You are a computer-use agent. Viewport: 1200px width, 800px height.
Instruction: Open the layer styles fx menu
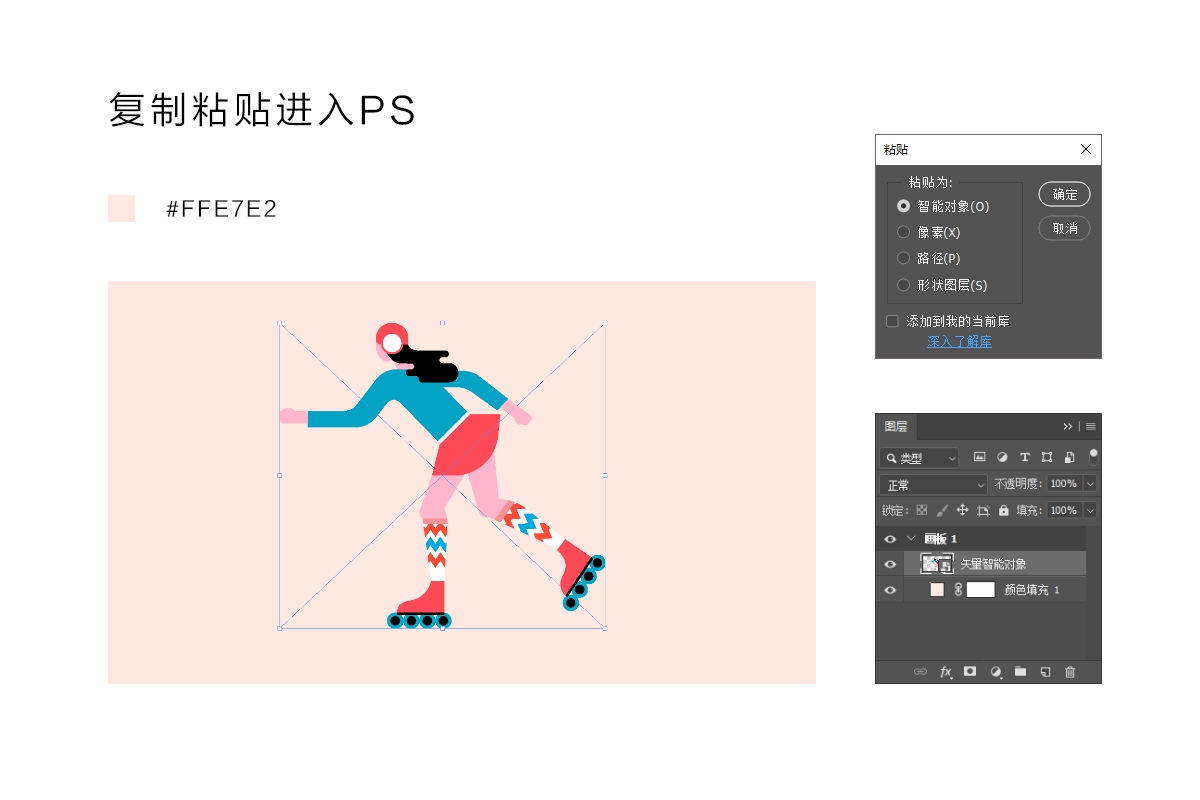pyautogui.click(x=945, y=672)
